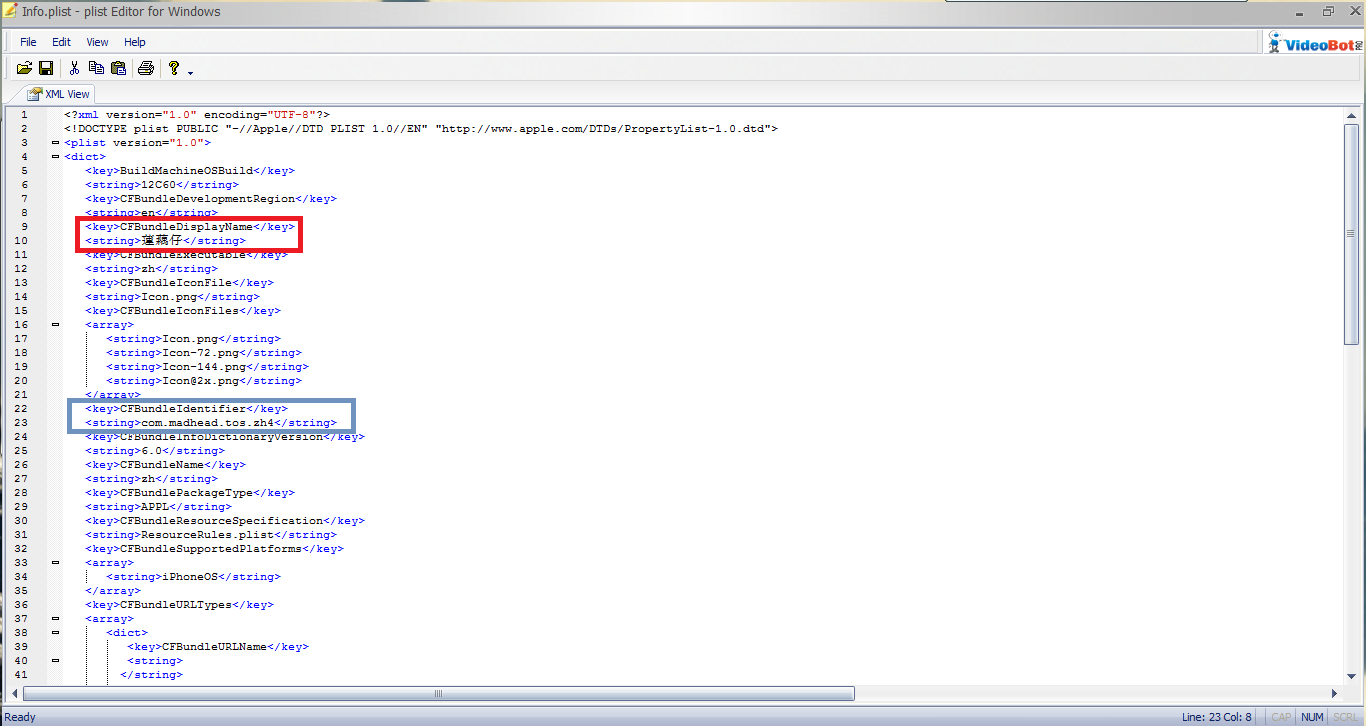This screenshot has width=1366, height=726.
Task: Click the iPhoneOS string line
Action: (x=193, y=577)
